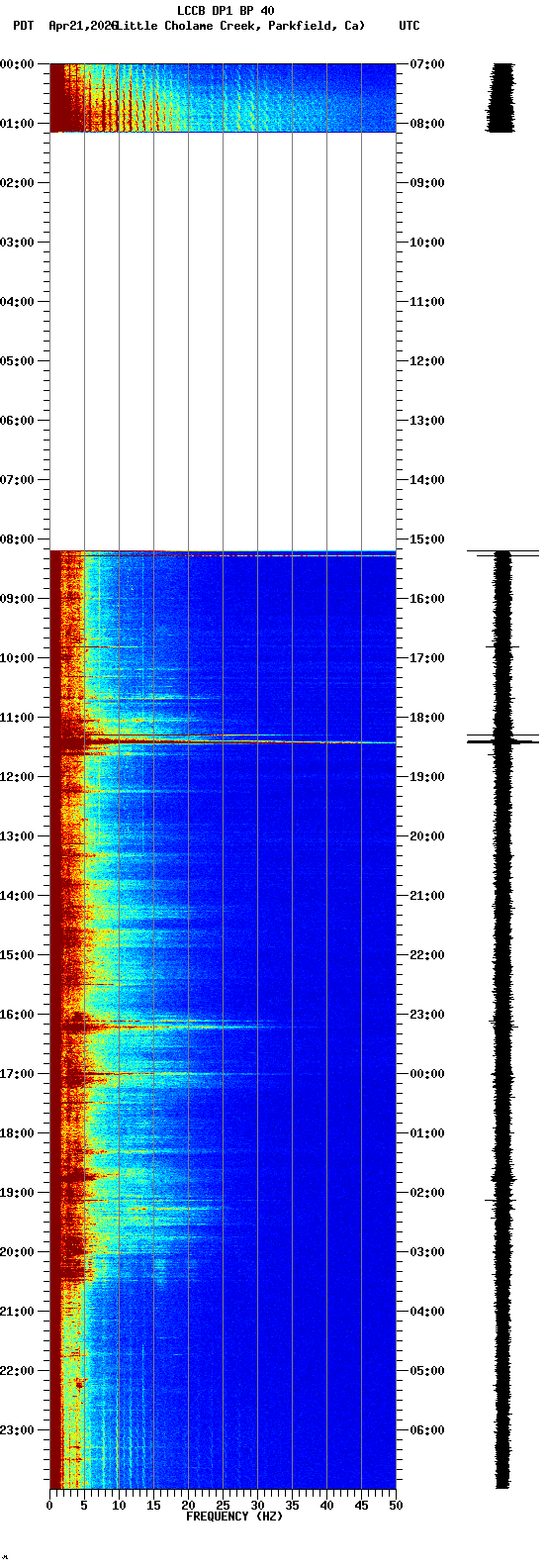Viewport: 546px width, 1568px height.
Task: Click the 05:00 label on UTC axis
Action: click(x=427, y=1371)
